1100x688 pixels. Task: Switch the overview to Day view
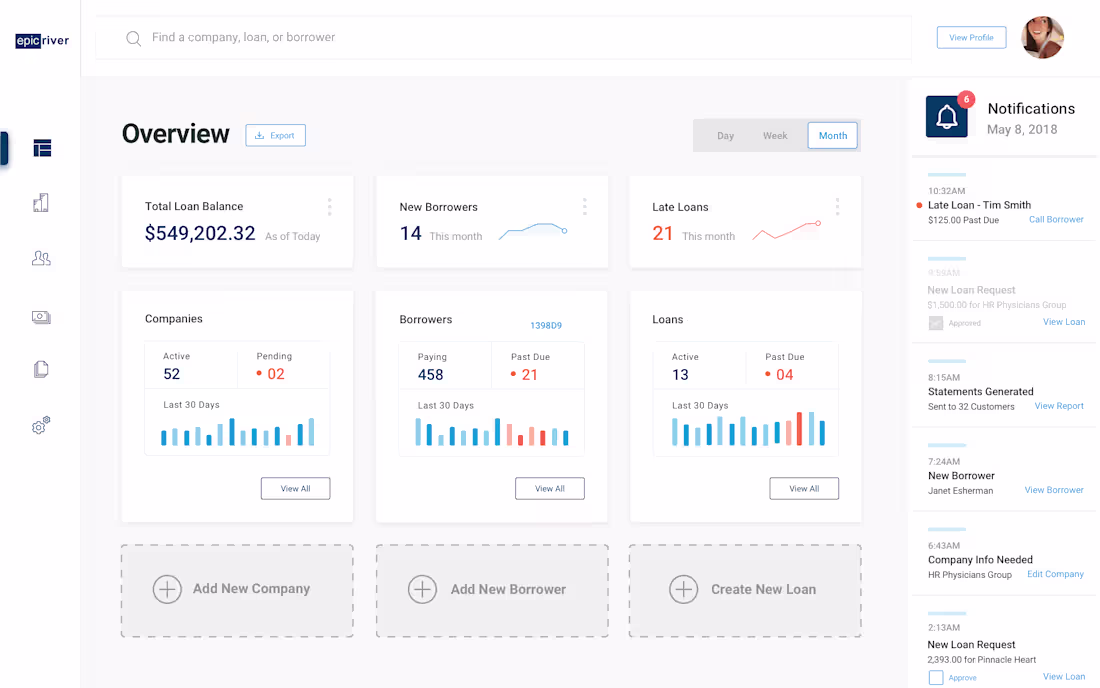(x=725, y=135)
